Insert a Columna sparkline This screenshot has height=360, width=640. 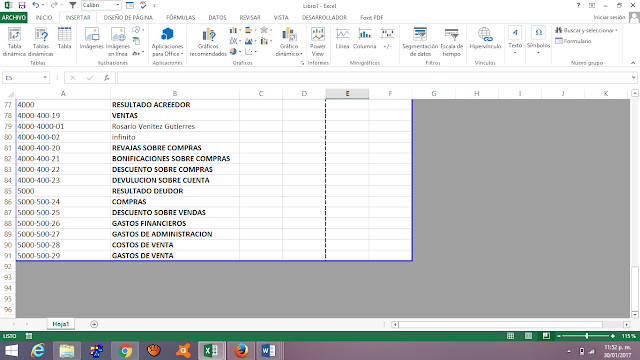click(x=364, y=38)
